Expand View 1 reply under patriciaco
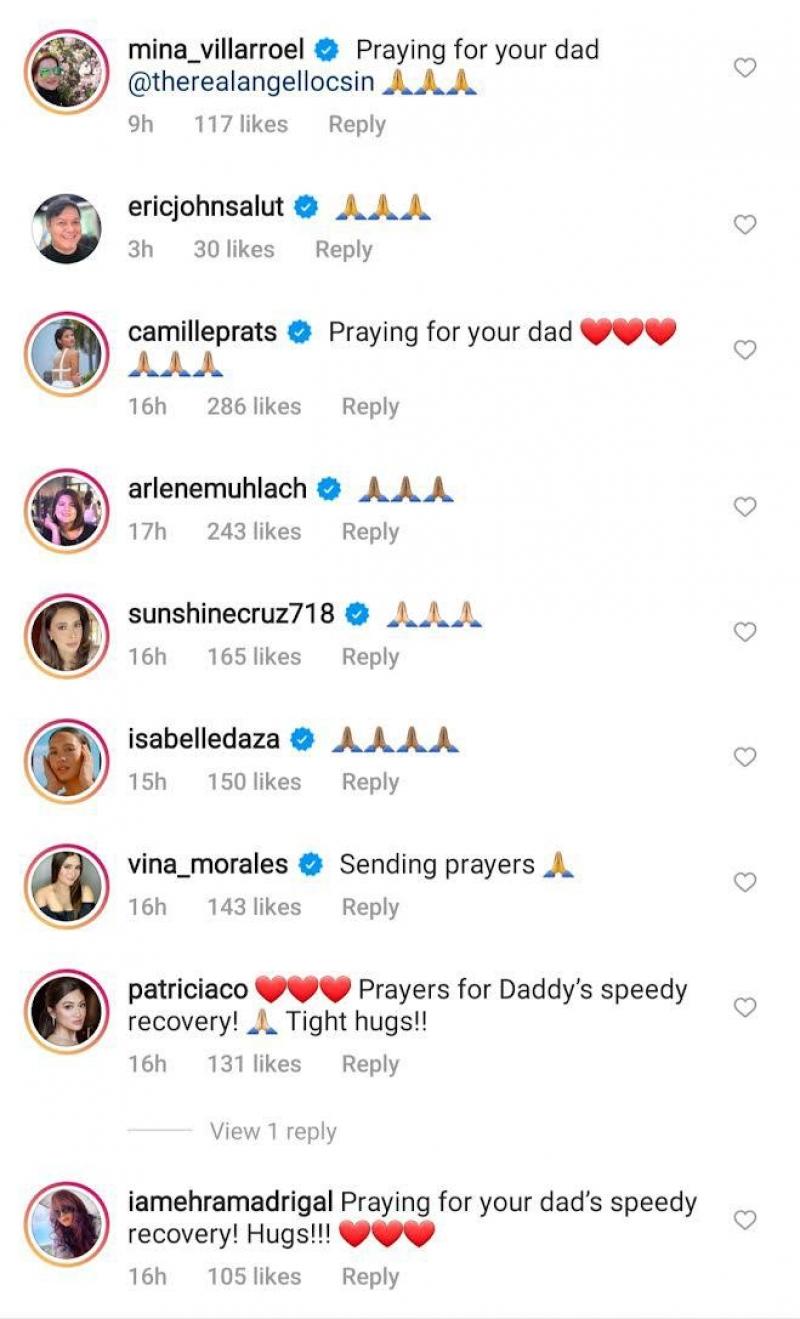 [x=273, y=1131]
